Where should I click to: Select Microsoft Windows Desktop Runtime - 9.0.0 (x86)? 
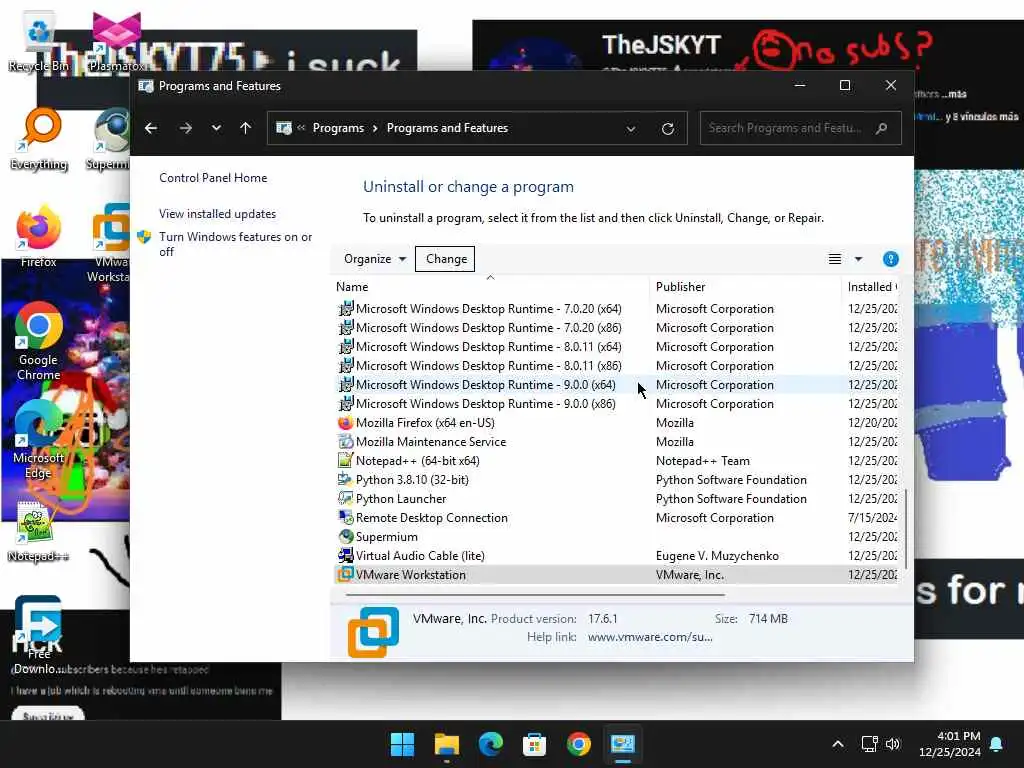click(x=485, y=404)
